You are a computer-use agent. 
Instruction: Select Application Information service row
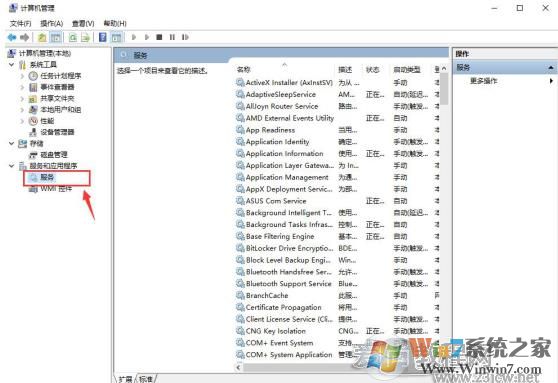[x=338, y=153]
